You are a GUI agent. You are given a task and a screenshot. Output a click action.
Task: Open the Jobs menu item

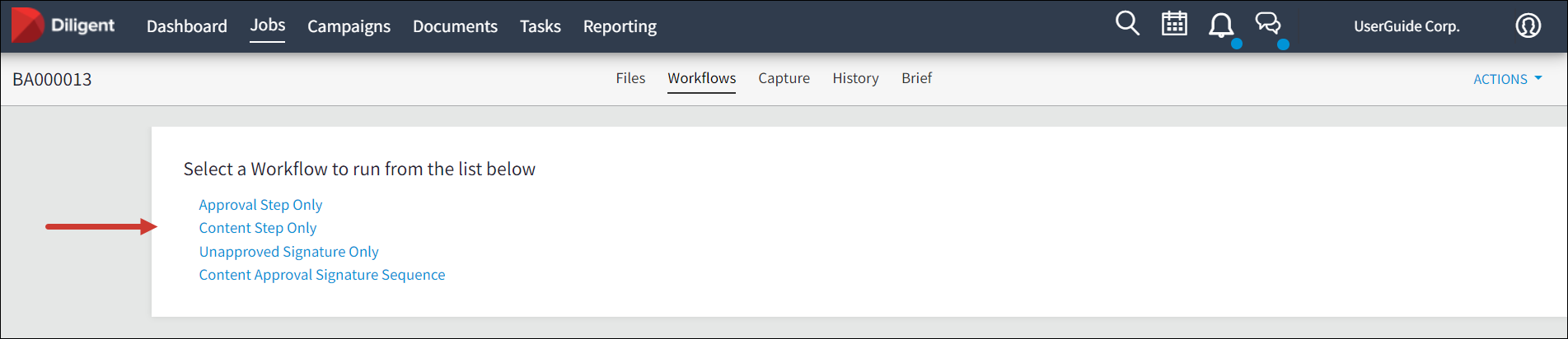point(268,26)
